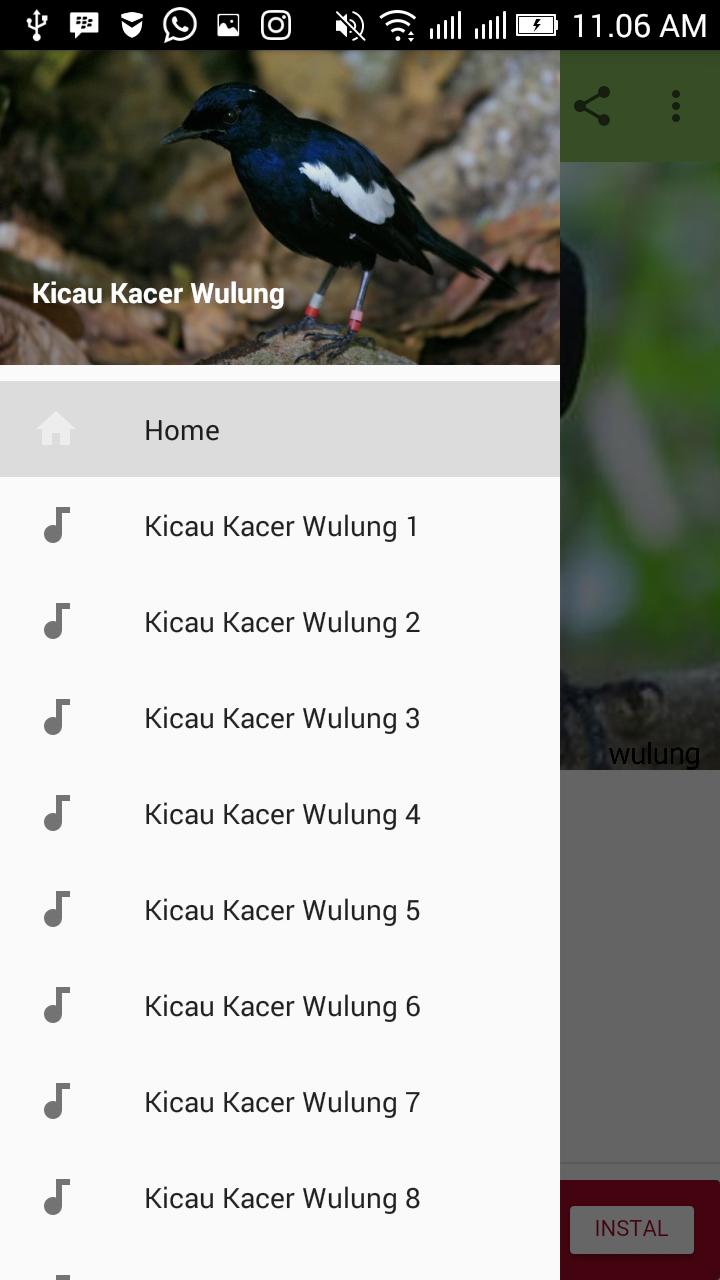Tap the battery icon in status bar
The image size is (720, 1280).
(x=537, y=24)
